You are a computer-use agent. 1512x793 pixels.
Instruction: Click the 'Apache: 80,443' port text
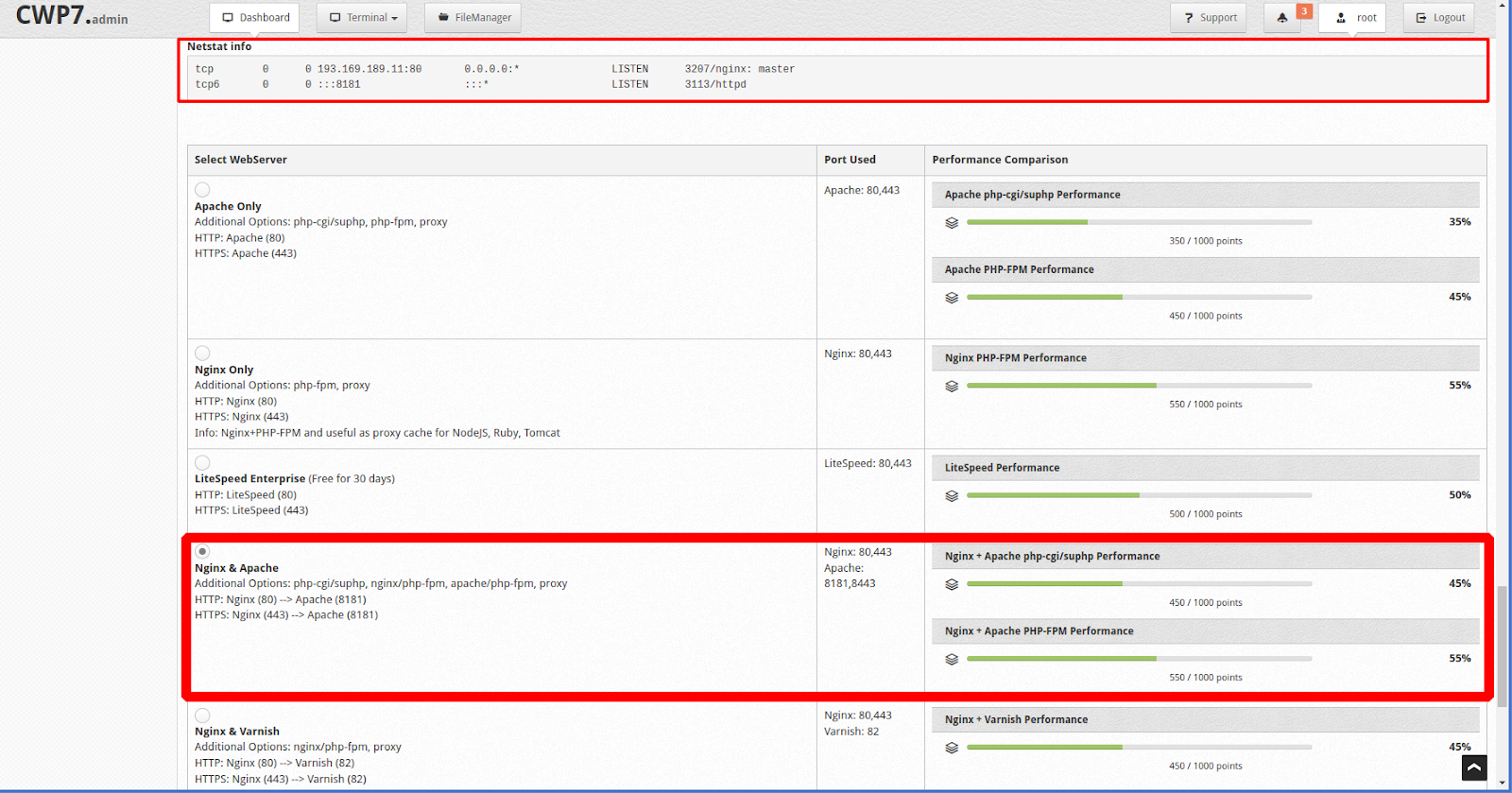pyautogui.click(x=862, y=190)
